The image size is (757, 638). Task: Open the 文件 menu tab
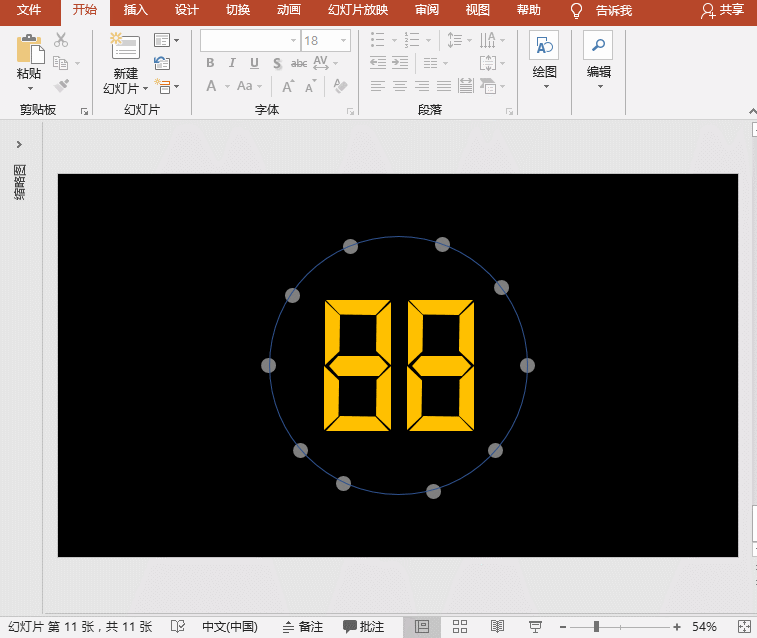pos(28,10)
